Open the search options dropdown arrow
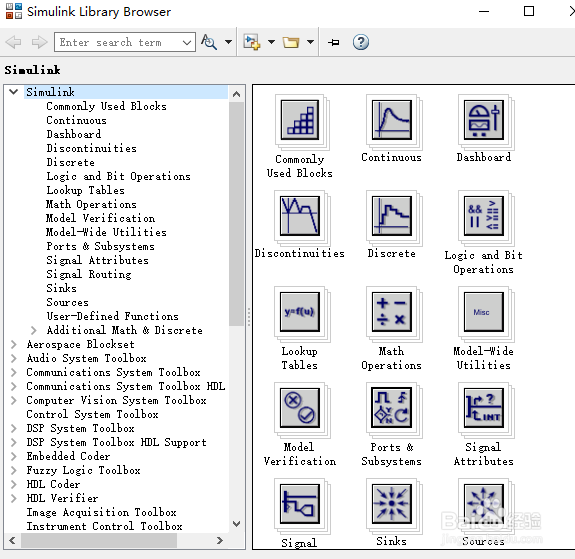 coord(228,42)
